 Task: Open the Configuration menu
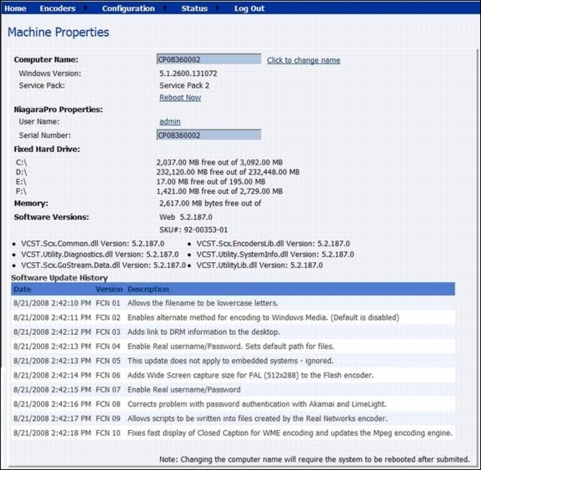(128, 8)
